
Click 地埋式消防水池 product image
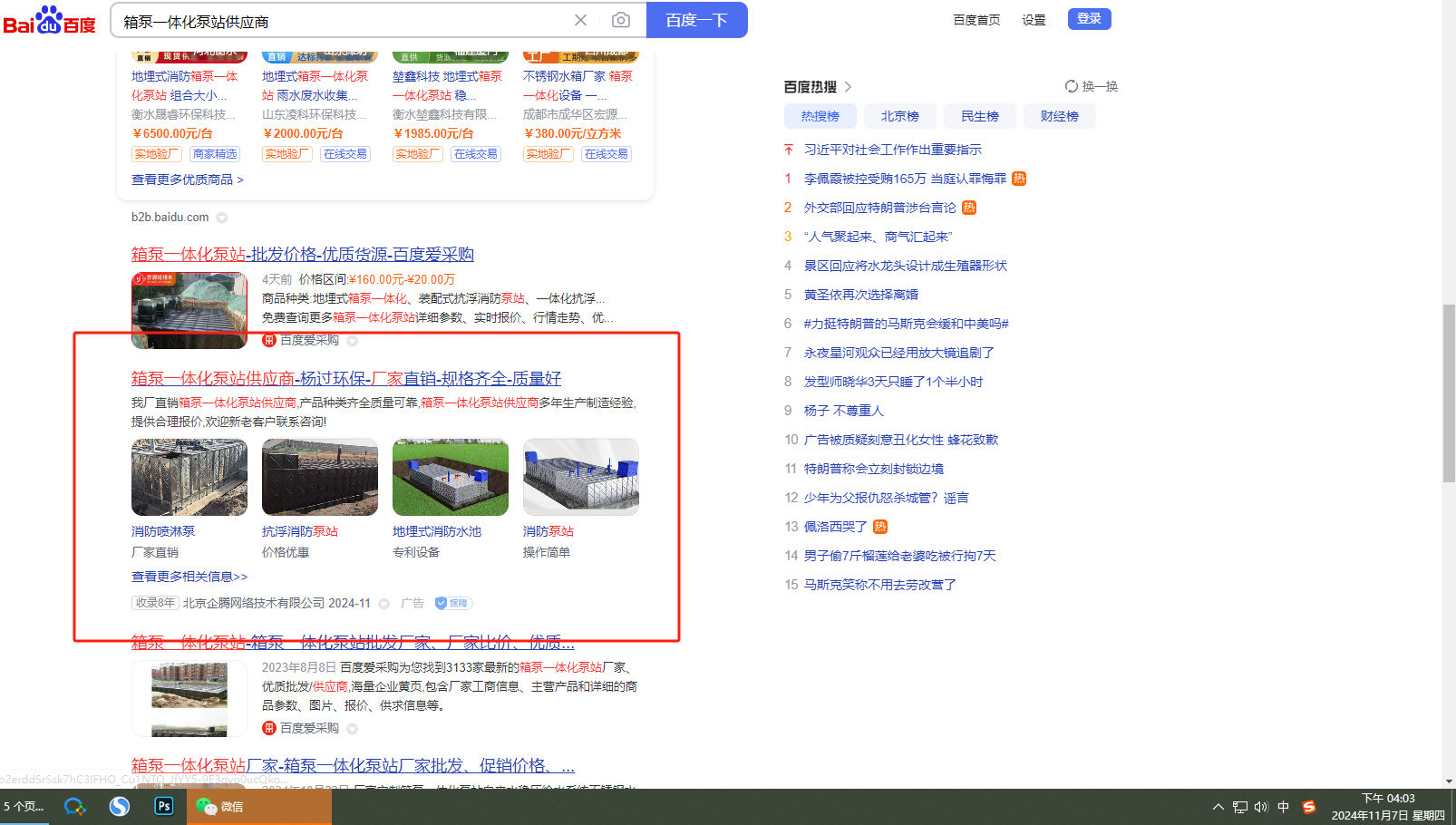pyautogui.click(x=451, y=477)
